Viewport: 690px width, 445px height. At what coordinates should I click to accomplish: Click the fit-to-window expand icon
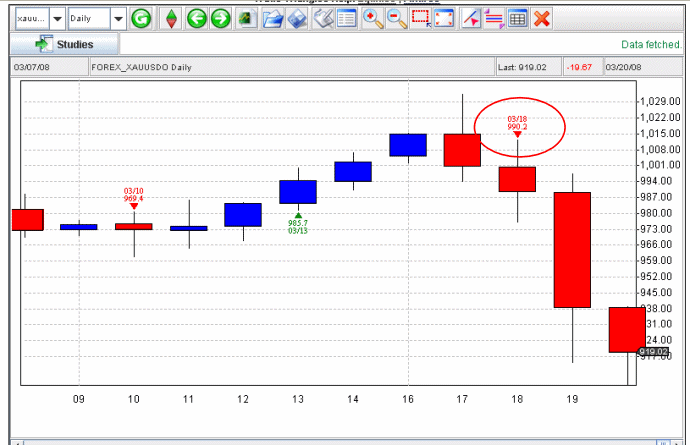coord(445,18)
